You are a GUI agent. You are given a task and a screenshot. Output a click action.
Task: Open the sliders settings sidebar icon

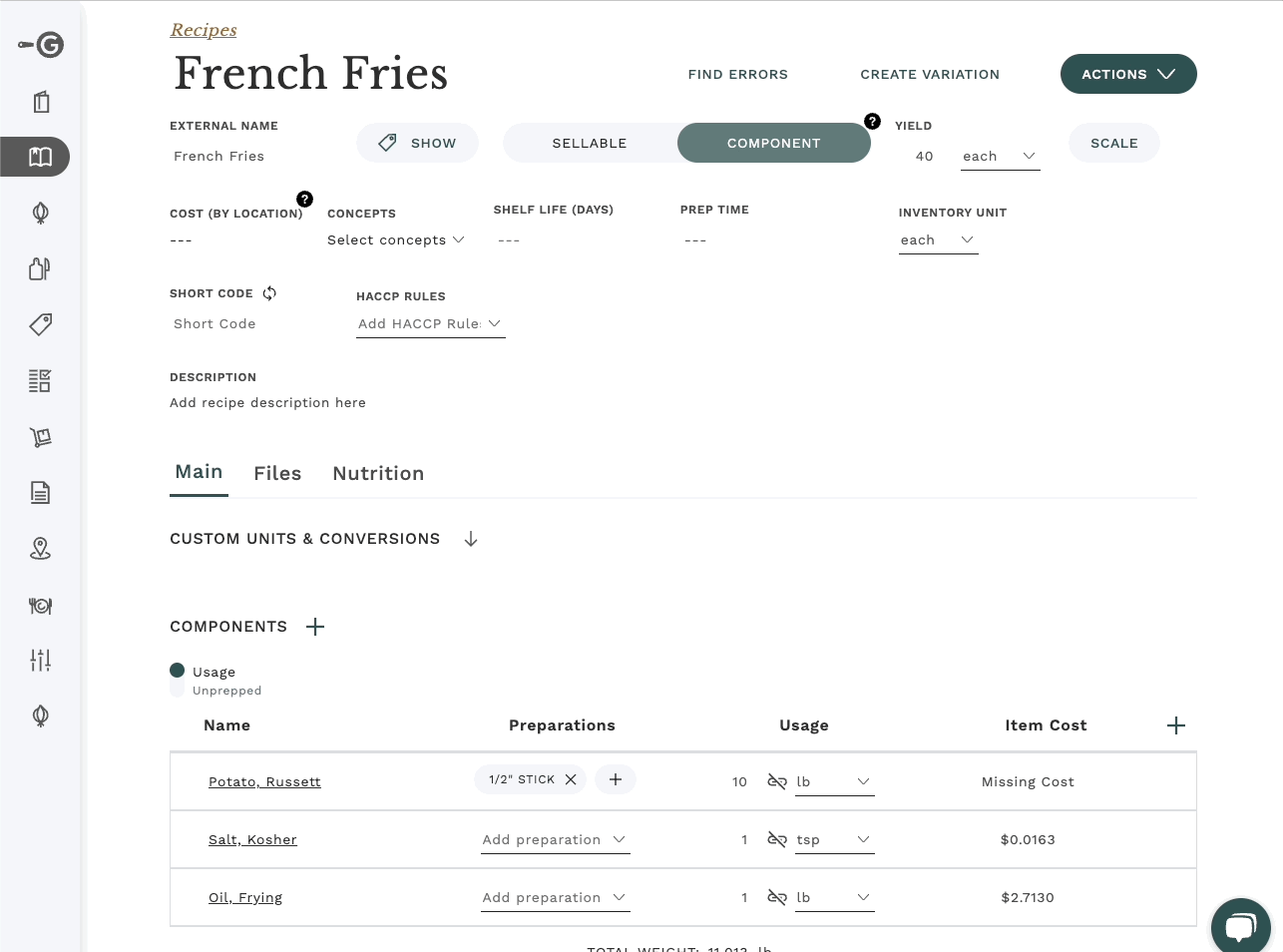point(40,660)
